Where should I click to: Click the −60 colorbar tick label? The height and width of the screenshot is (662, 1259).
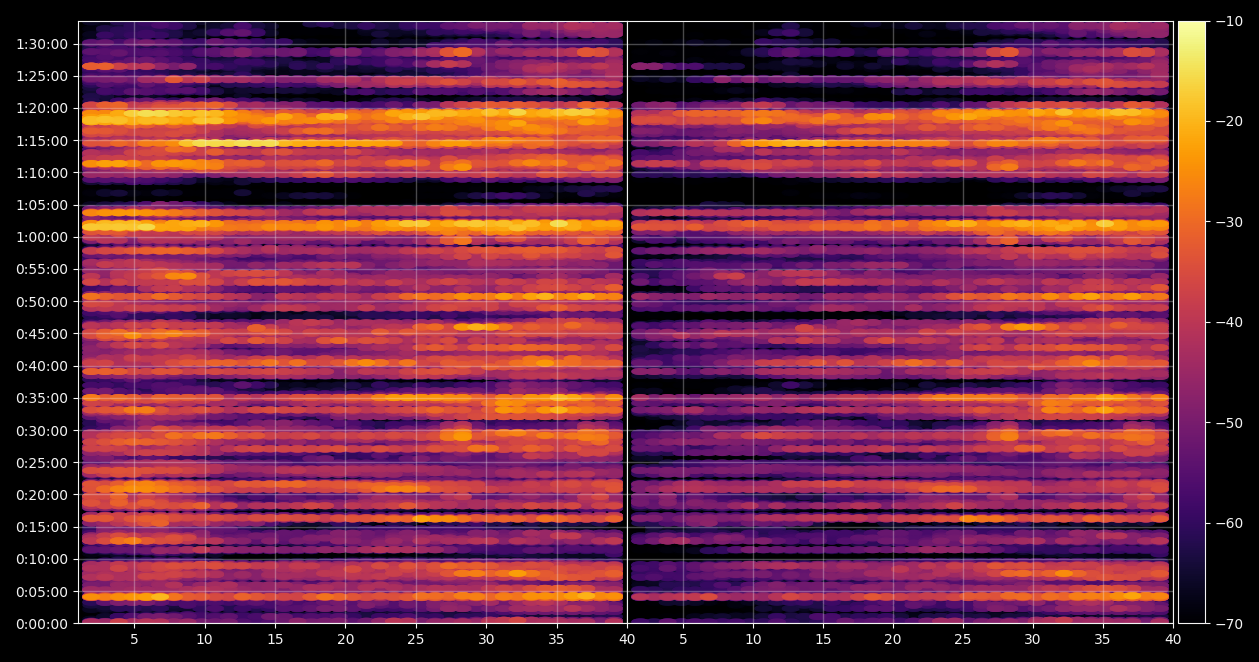(x=1229, y=523)
